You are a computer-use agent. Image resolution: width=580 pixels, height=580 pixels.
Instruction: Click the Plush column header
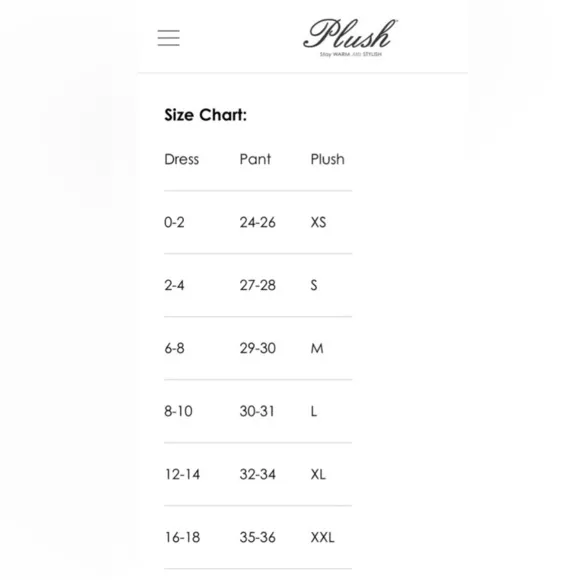click(327, 159)
